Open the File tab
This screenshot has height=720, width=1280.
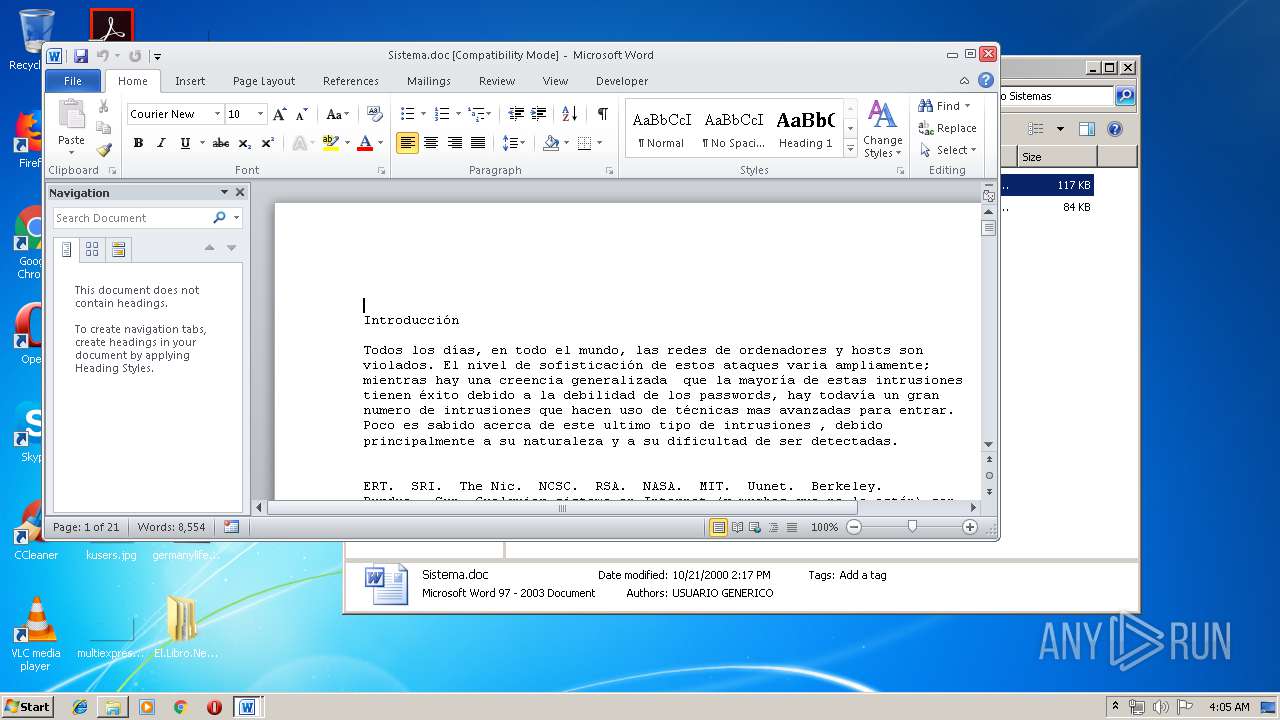[73, 81]
